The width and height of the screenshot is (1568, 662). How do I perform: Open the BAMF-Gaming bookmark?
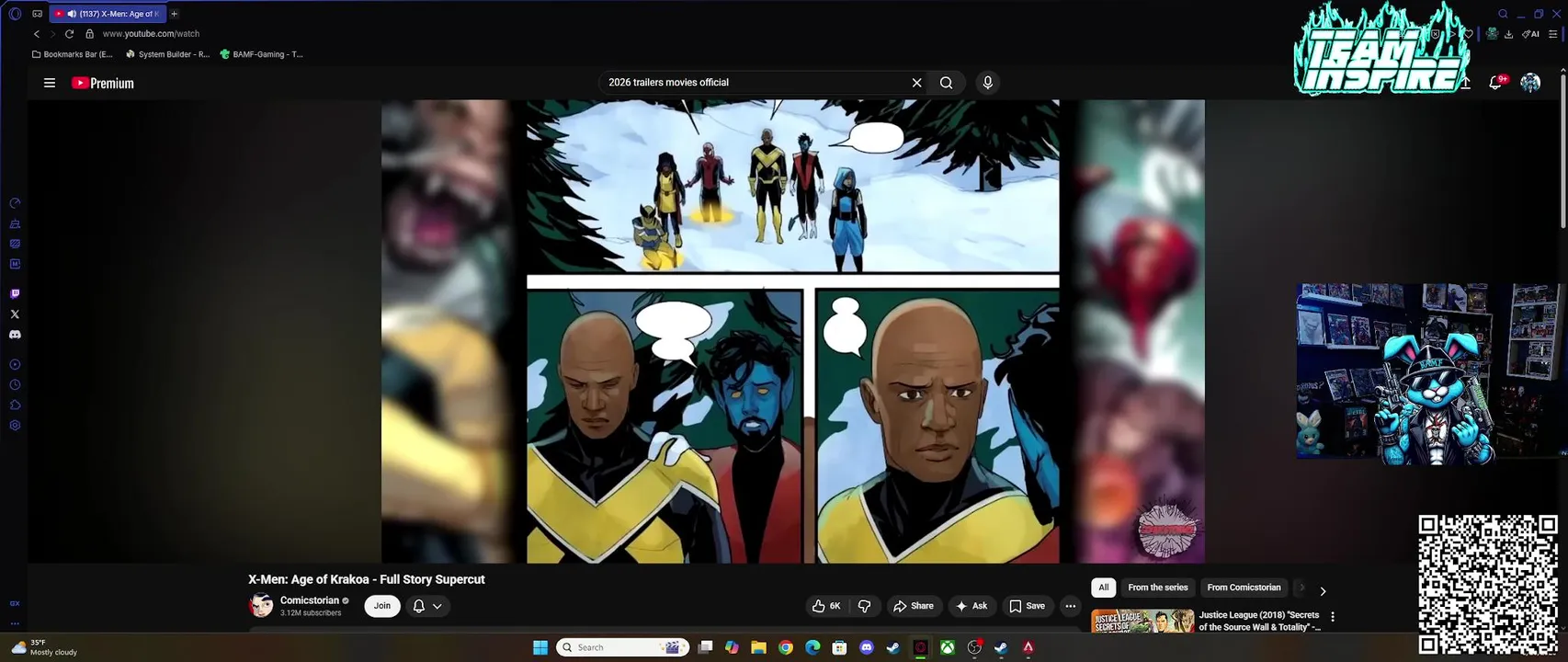(261, 54)
